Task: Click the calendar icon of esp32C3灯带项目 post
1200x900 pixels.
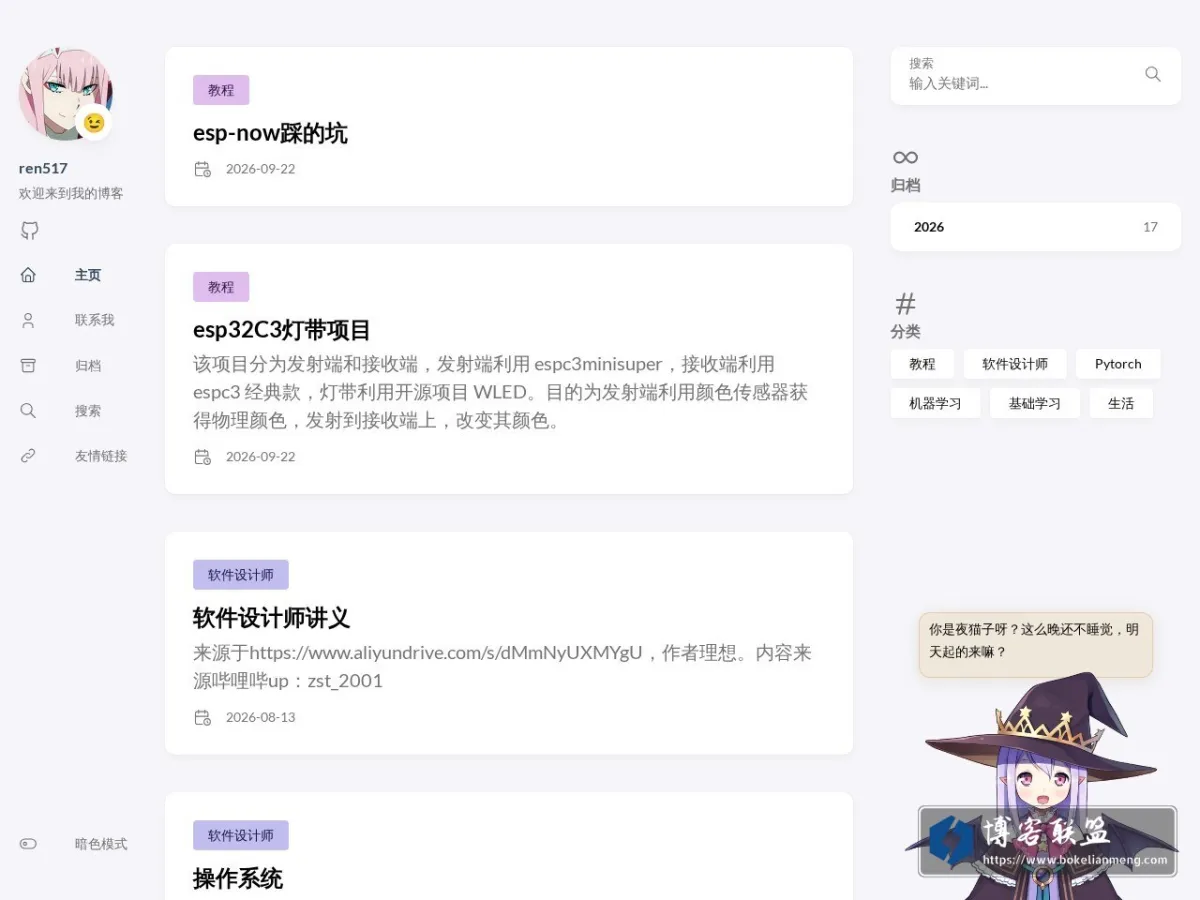Action: (202, 457)
